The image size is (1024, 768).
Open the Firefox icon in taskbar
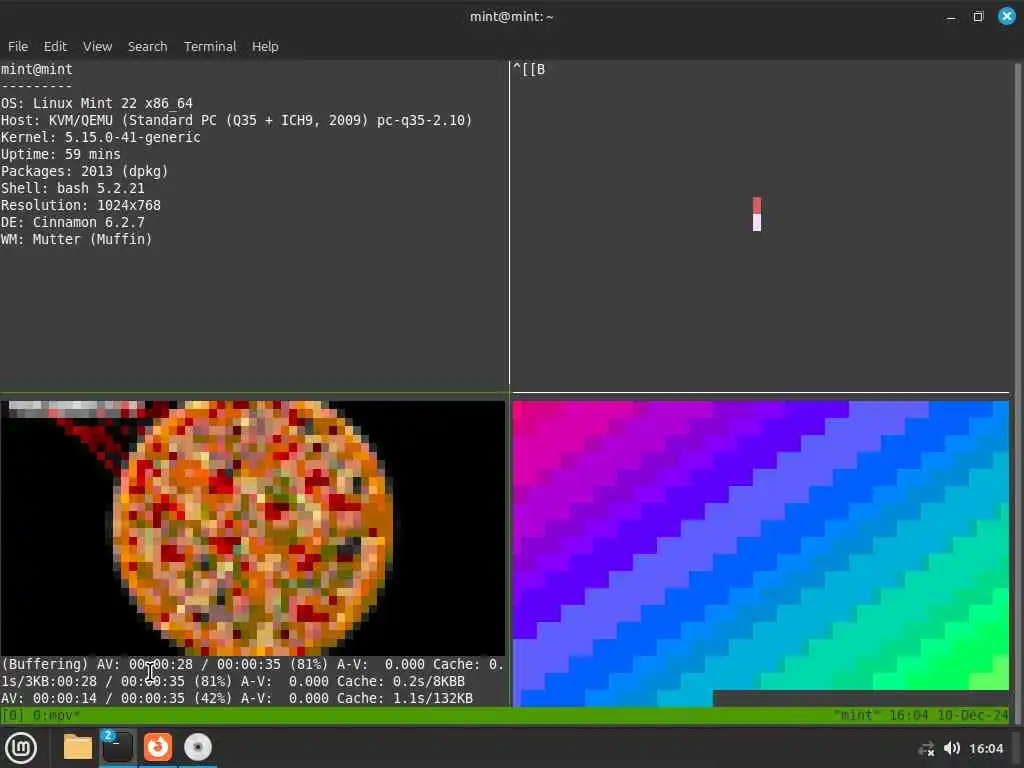coord(157,747)
